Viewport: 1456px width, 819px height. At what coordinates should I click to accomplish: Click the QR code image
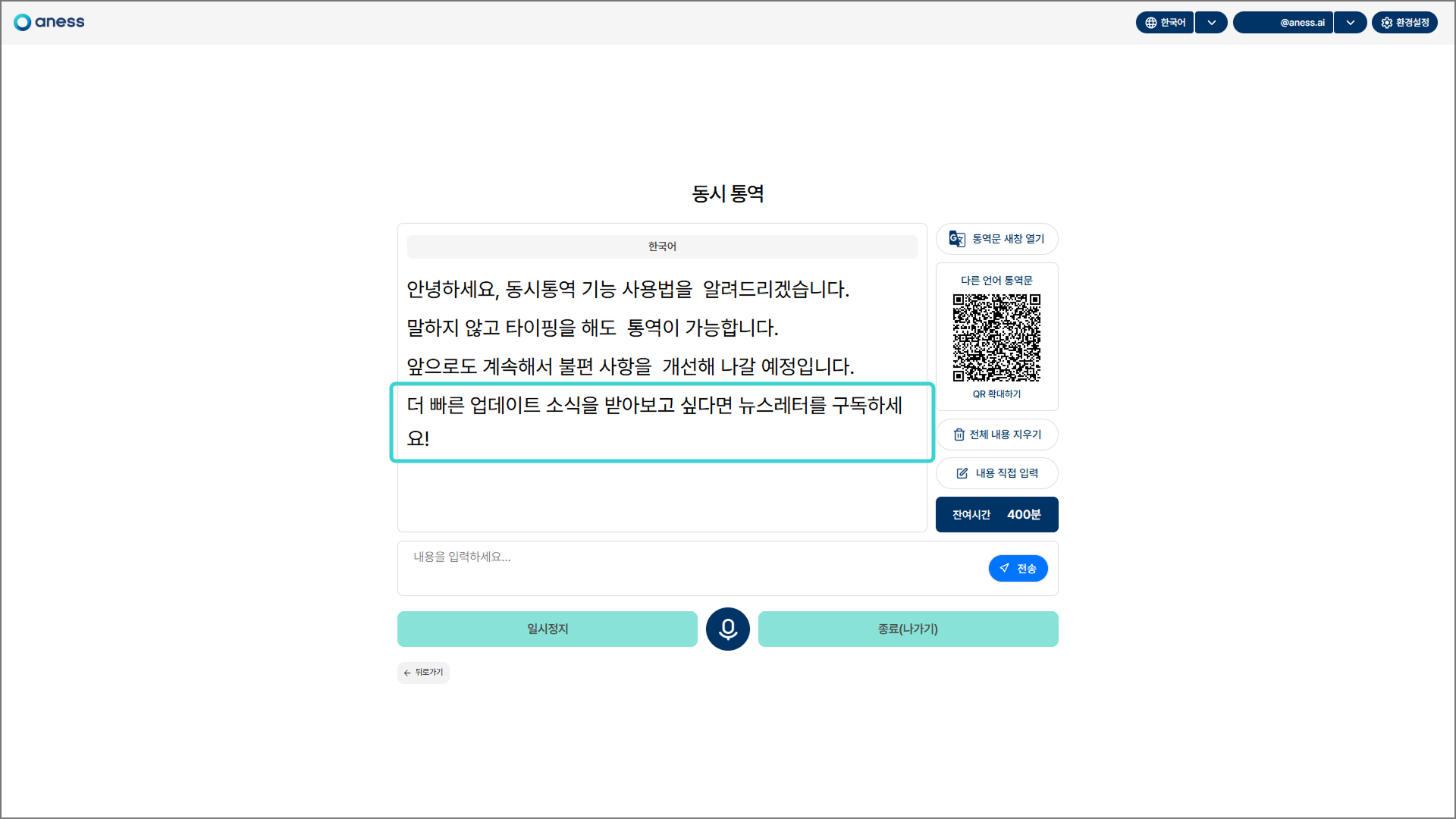[996, 337]
